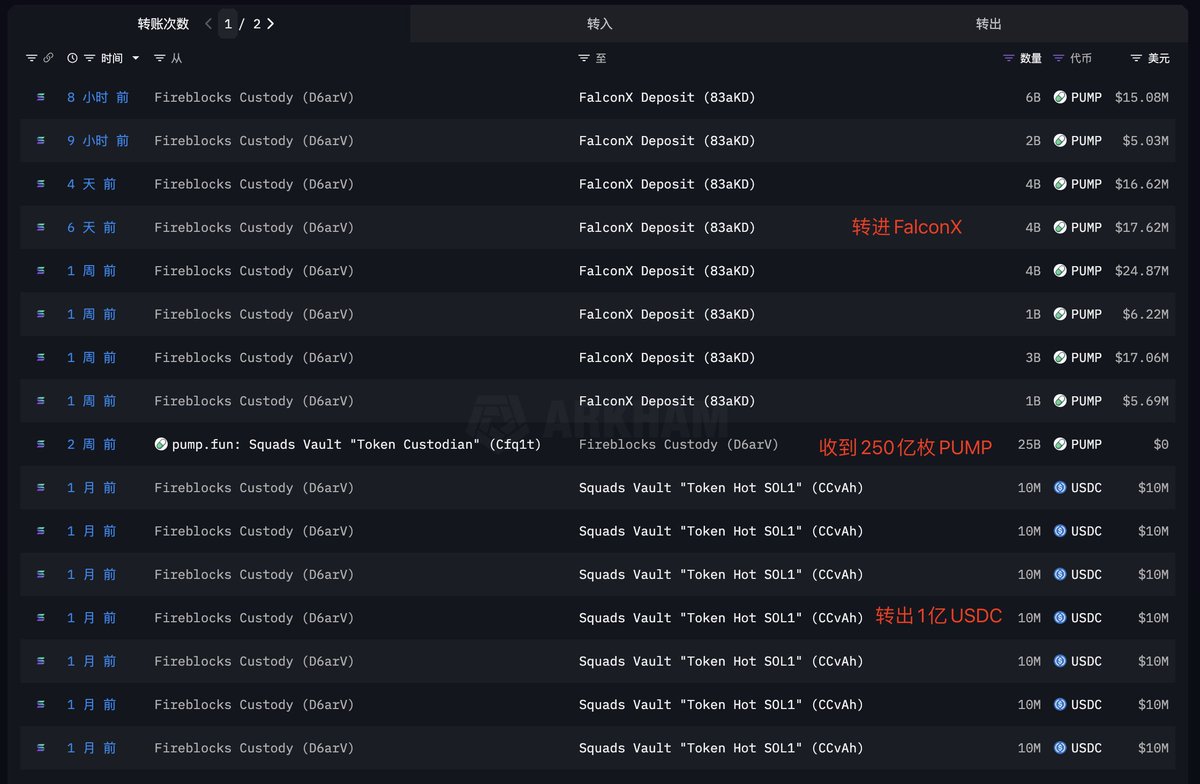
Task: Open Fireblocks Custody (D6arV) in the $15.08M row
Action: click(x=254, y=98)
